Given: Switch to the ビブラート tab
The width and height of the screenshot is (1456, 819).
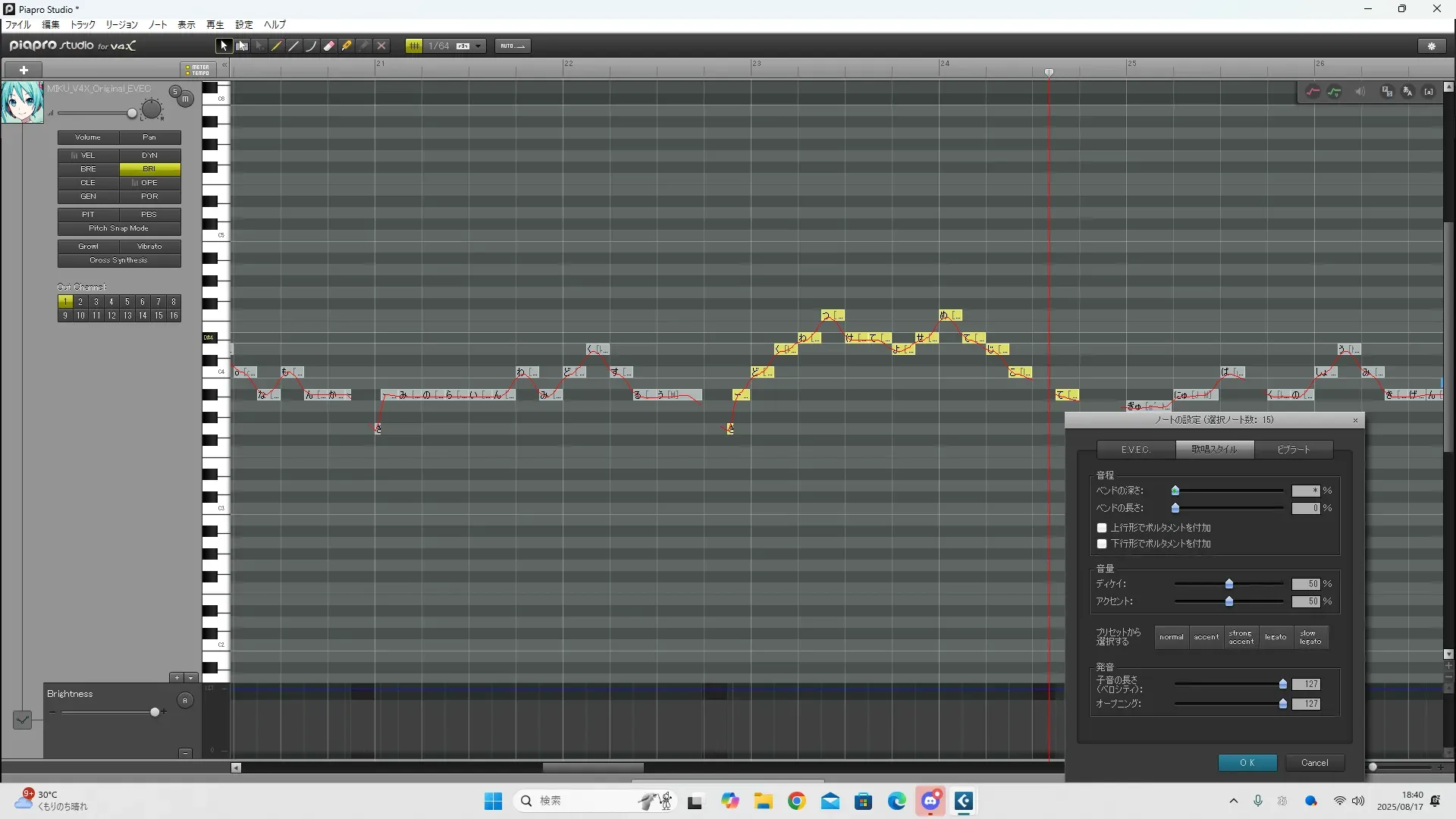Looking at the screenshot, I should tap(1293, 450).
